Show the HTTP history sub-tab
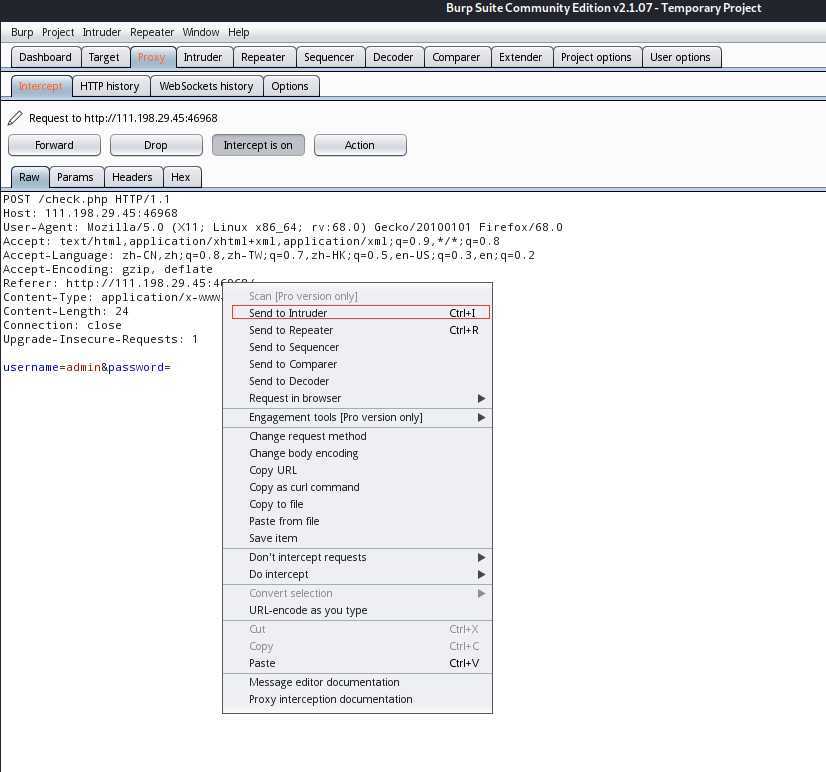The image size is (826, 772). click(110, 86)
